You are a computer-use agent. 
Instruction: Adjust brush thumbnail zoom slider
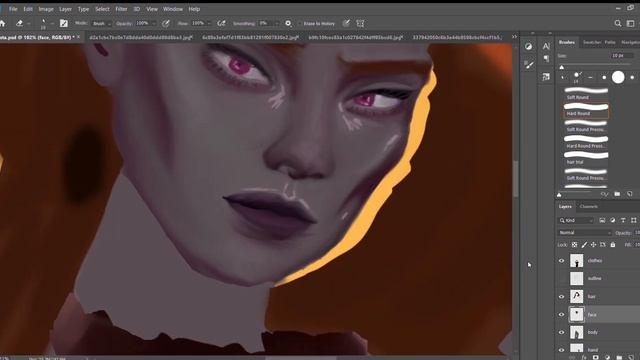click(559, 195)
